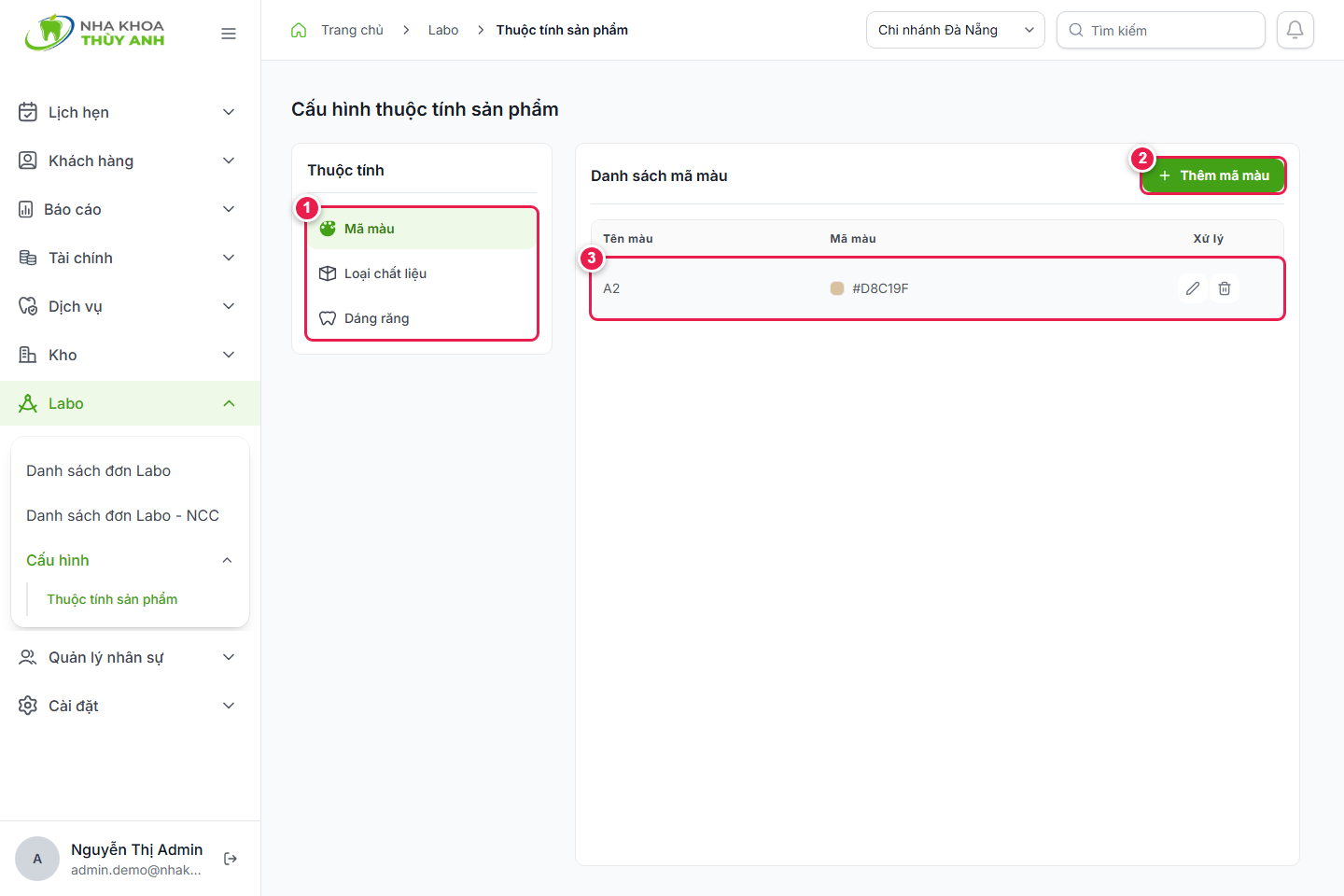
Task: Select the Loại chất liệu attribute
Action: pyautogui.click(x=422, y=273)
